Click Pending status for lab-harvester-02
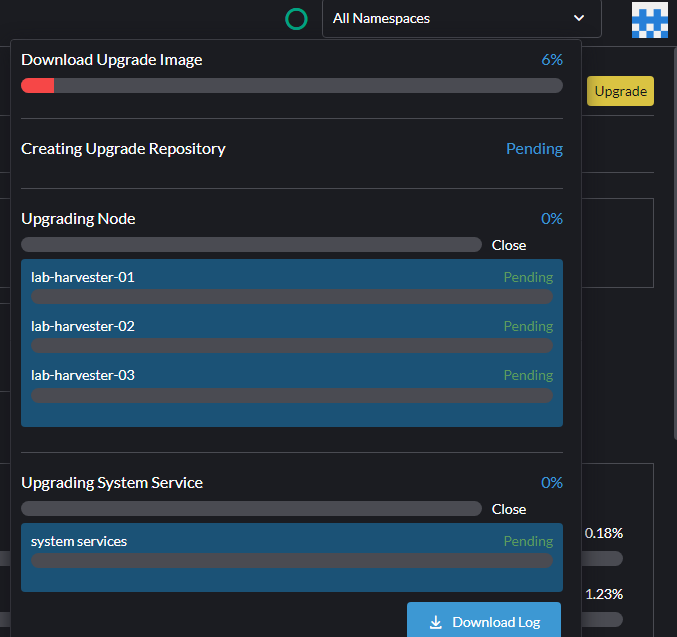The height and width of the screenshot is (637, 677). point(528,326)
